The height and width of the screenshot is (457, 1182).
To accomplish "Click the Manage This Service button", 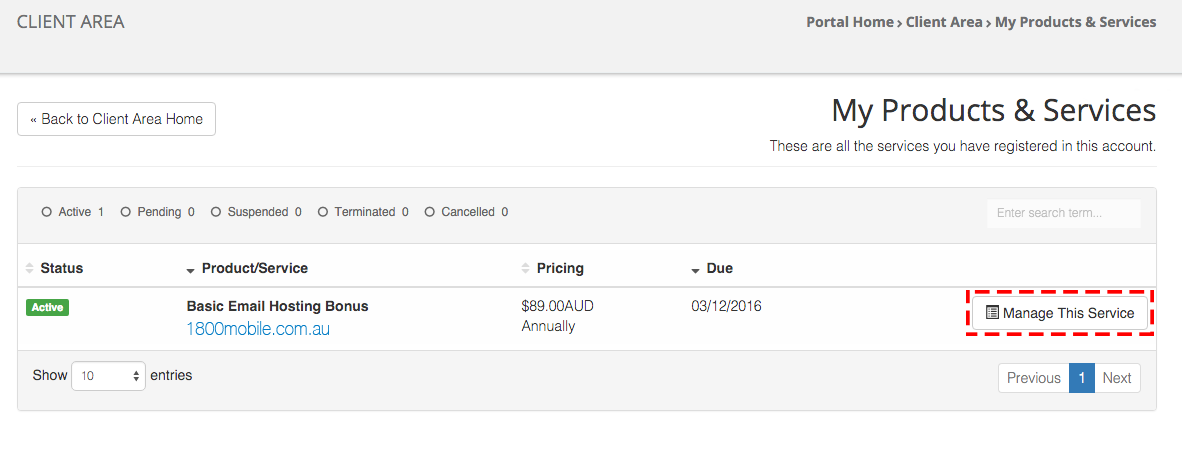I will (1060, 313).
